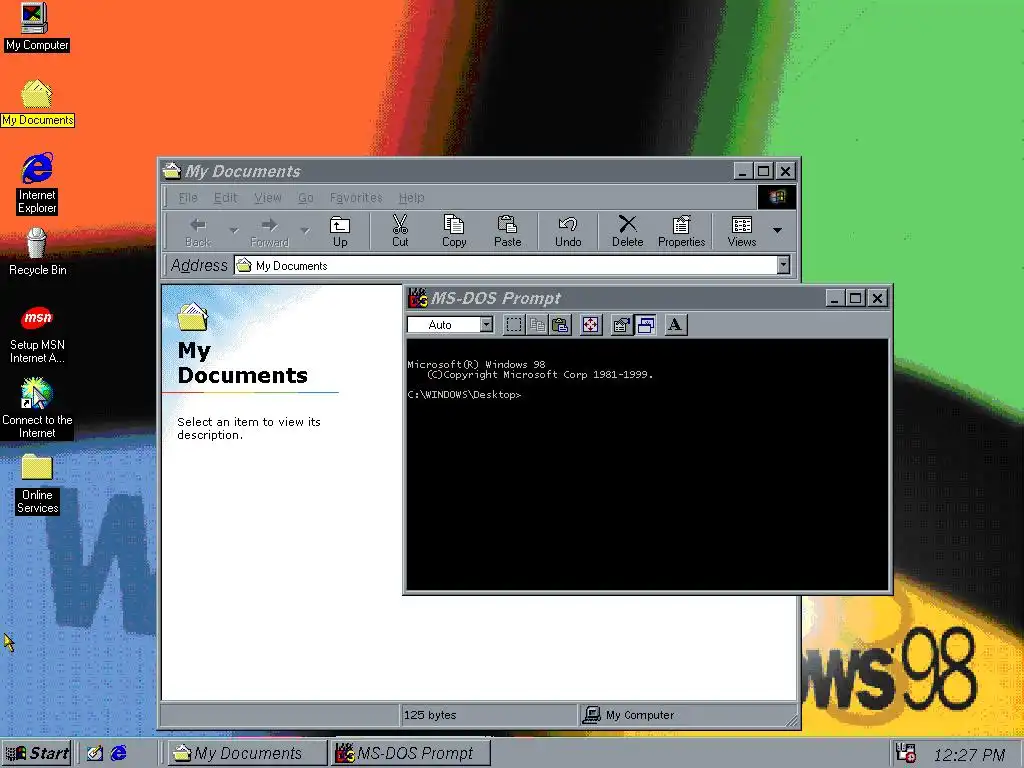The image size is (1024, 768).
Task: Open the MS-DOS font size Auto dropdown
Action: [x=487, y=325]
